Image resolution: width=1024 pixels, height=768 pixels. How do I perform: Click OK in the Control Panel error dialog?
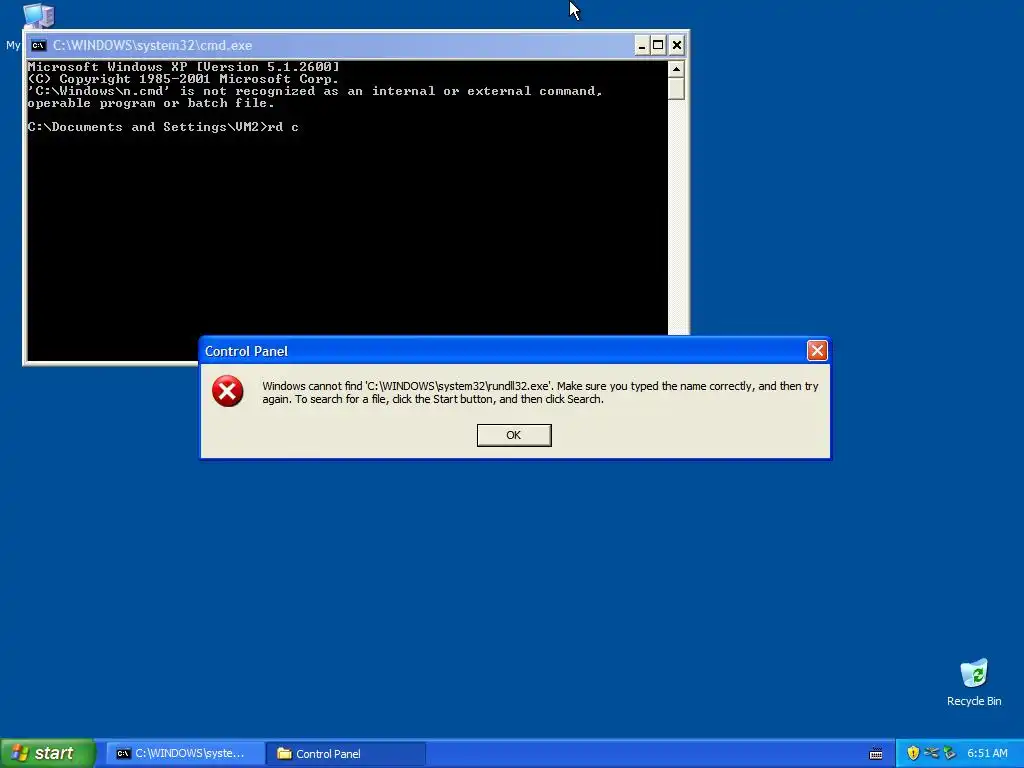pos(514,435)
